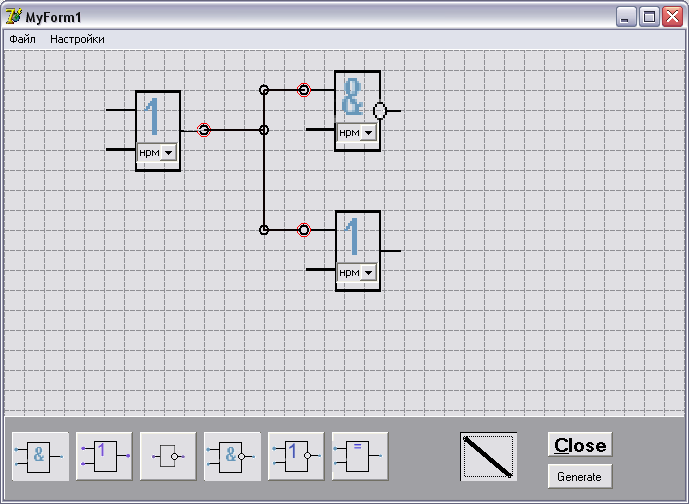Click the red connection node at the NAND gate input
The height and width of the screenshot is (504, 689).
tap(304, 90)
